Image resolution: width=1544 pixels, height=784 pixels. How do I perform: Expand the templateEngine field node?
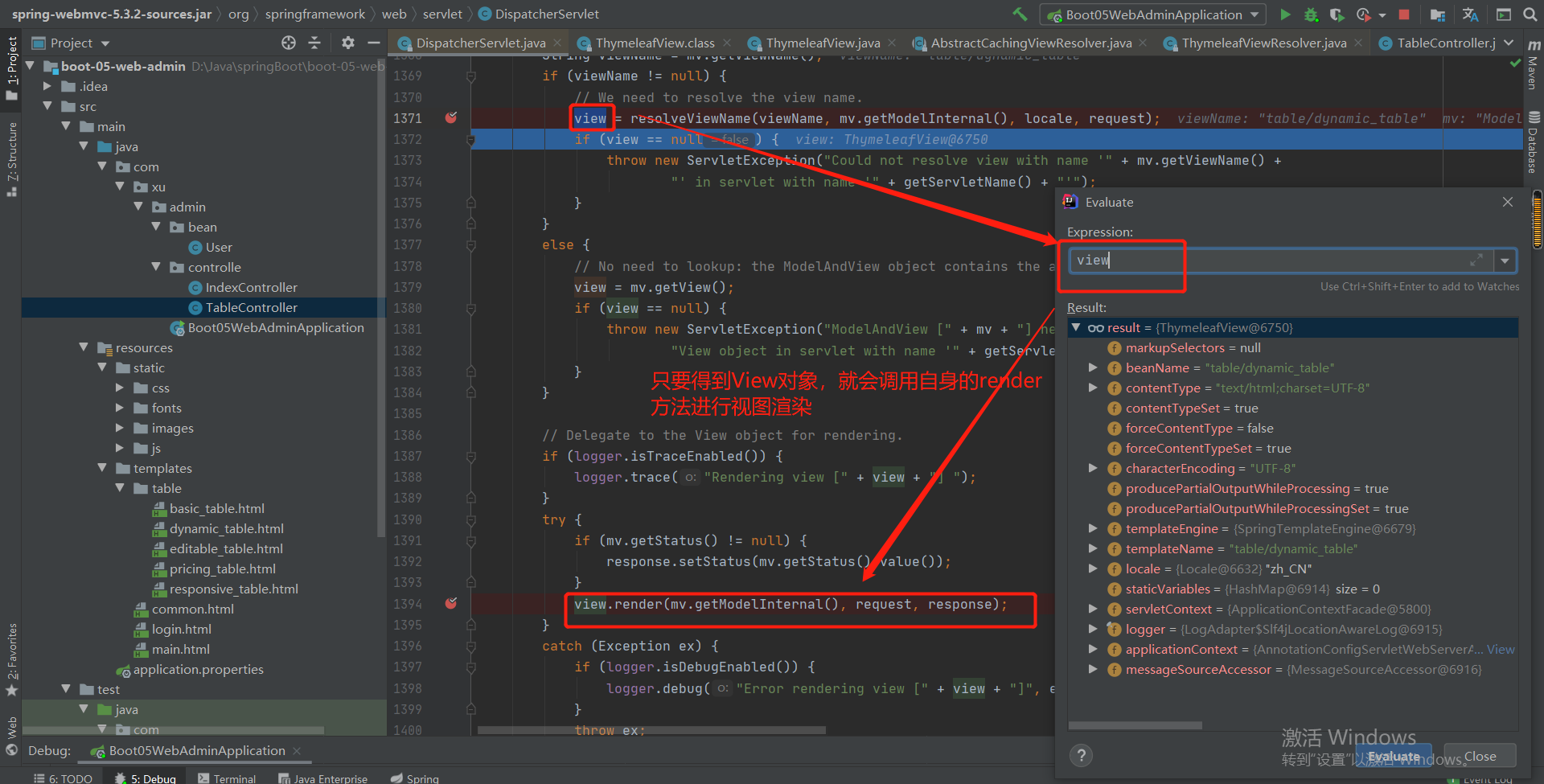tap(1093, 529)
